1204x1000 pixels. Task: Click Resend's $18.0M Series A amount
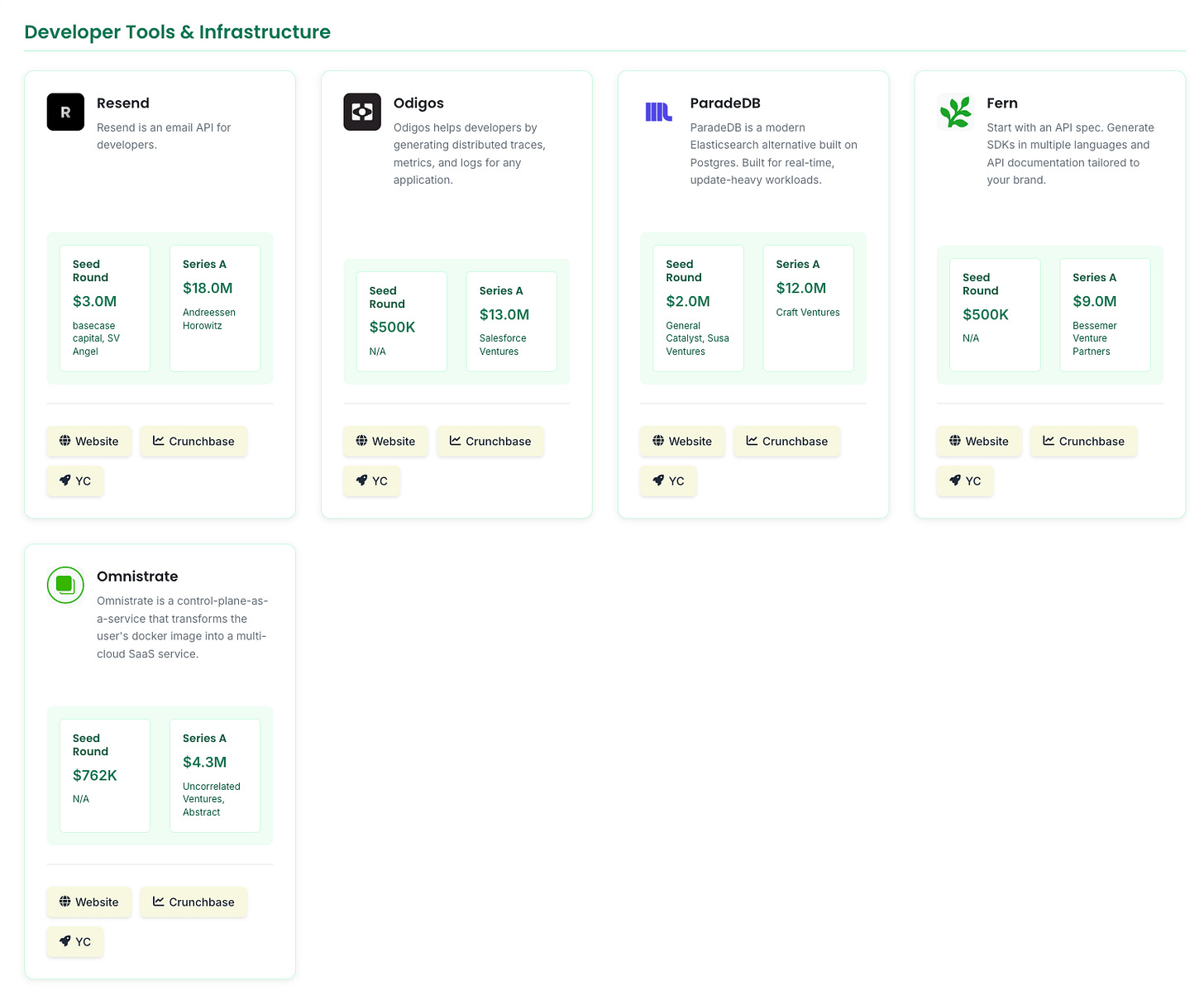pos(208,288)
